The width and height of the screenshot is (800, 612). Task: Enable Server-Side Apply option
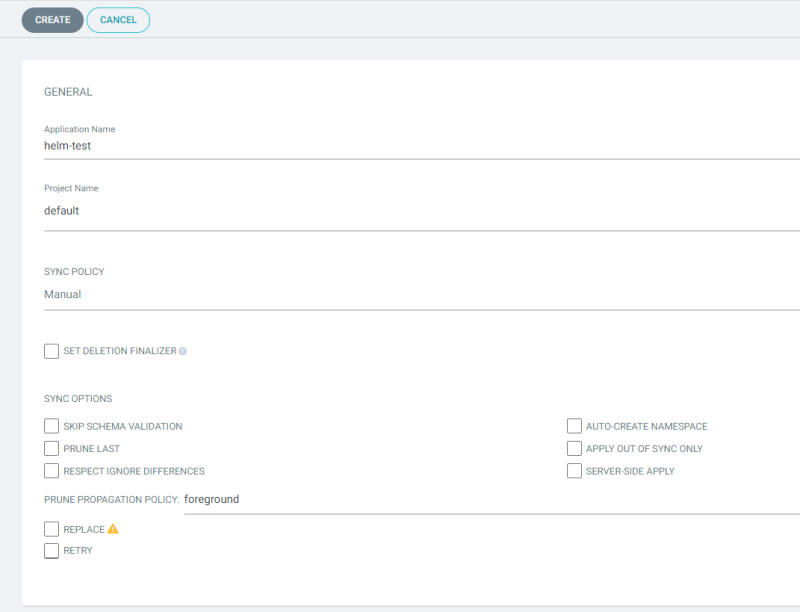click(574, 471)
